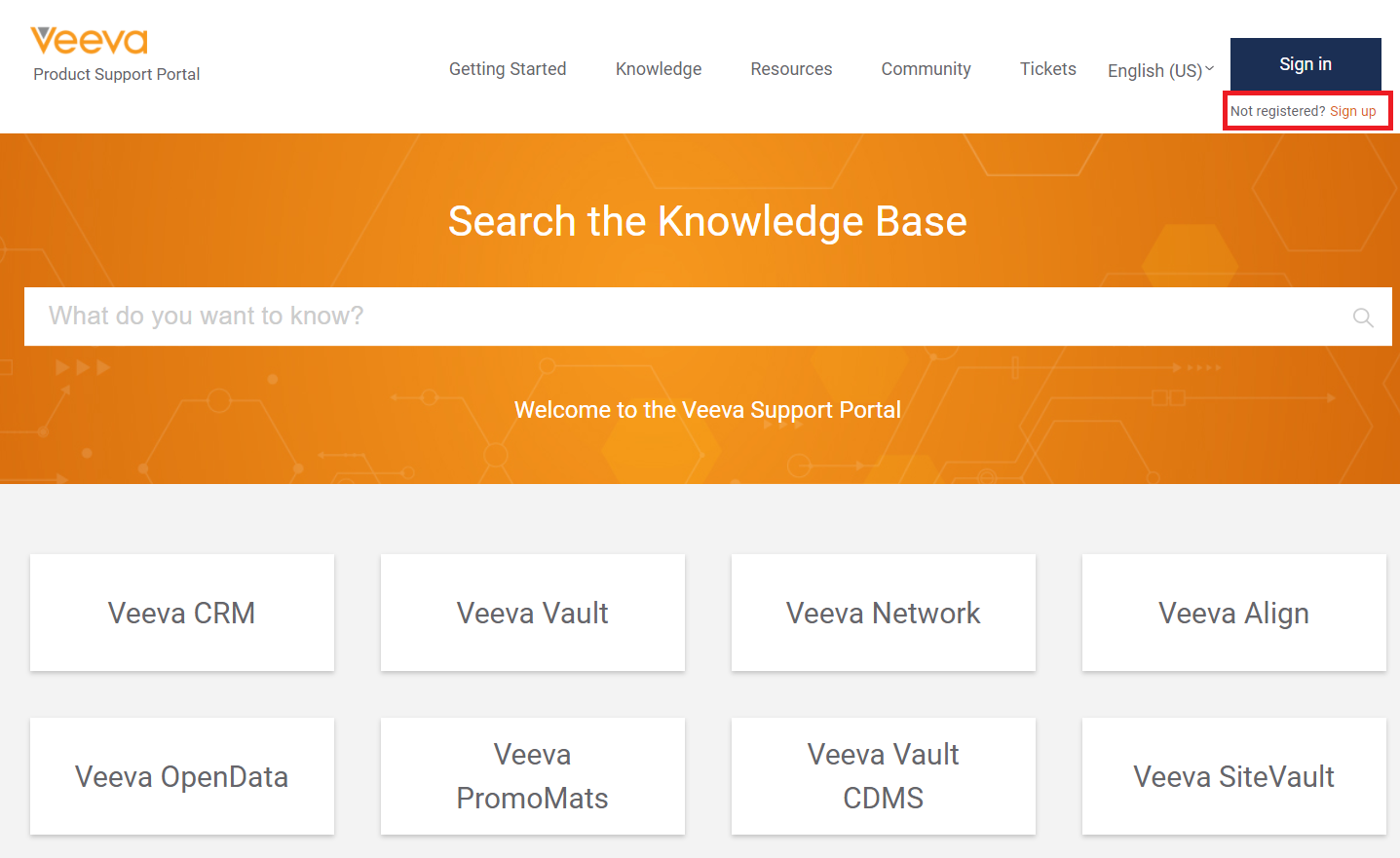Navigate to Tickets
This screenshot has width=1400, height=858.
tap(1047, 69)
